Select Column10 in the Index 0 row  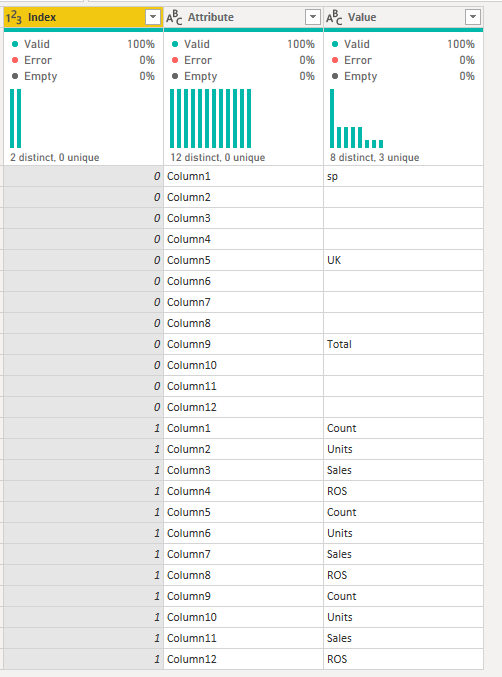click(243, 365)
